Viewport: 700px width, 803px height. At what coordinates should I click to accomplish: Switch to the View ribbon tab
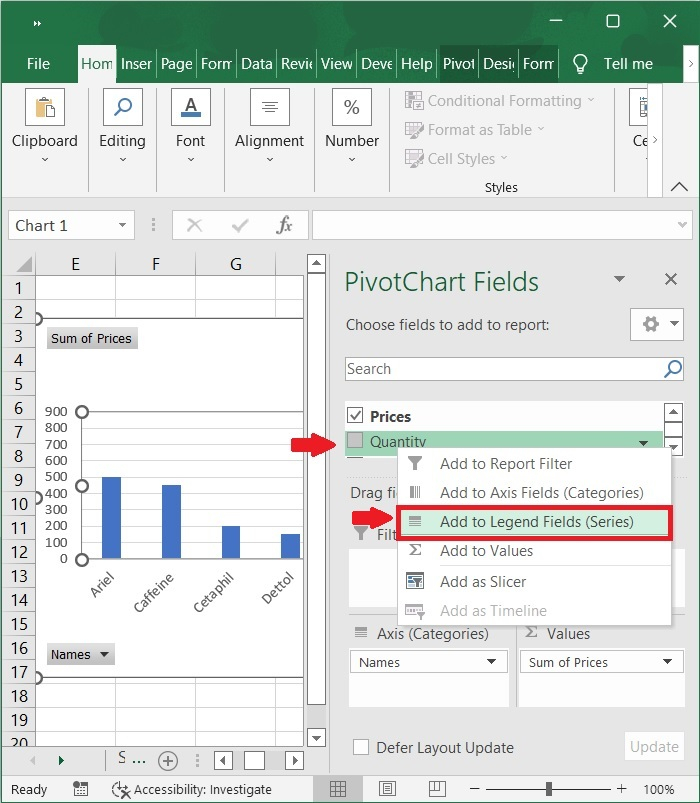336,64
